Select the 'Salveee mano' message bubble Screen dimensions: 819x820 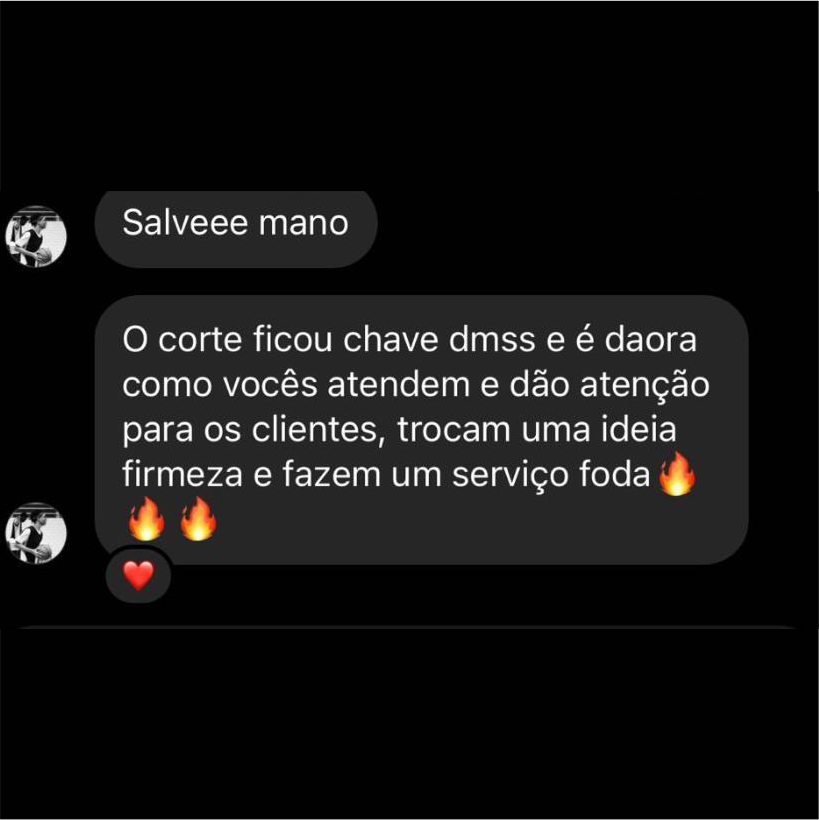pyautogui.click(x=236, y=229)
